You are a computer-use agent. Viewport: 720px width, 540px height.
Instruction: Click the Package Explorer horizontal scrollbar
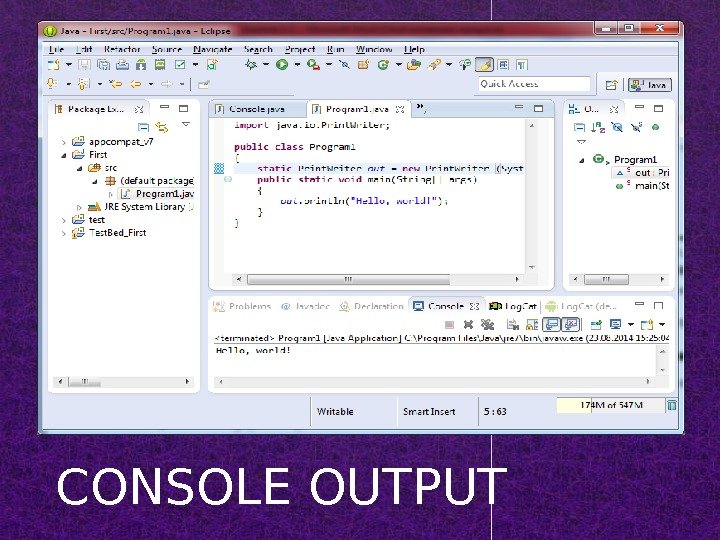(x=84, y=382)
